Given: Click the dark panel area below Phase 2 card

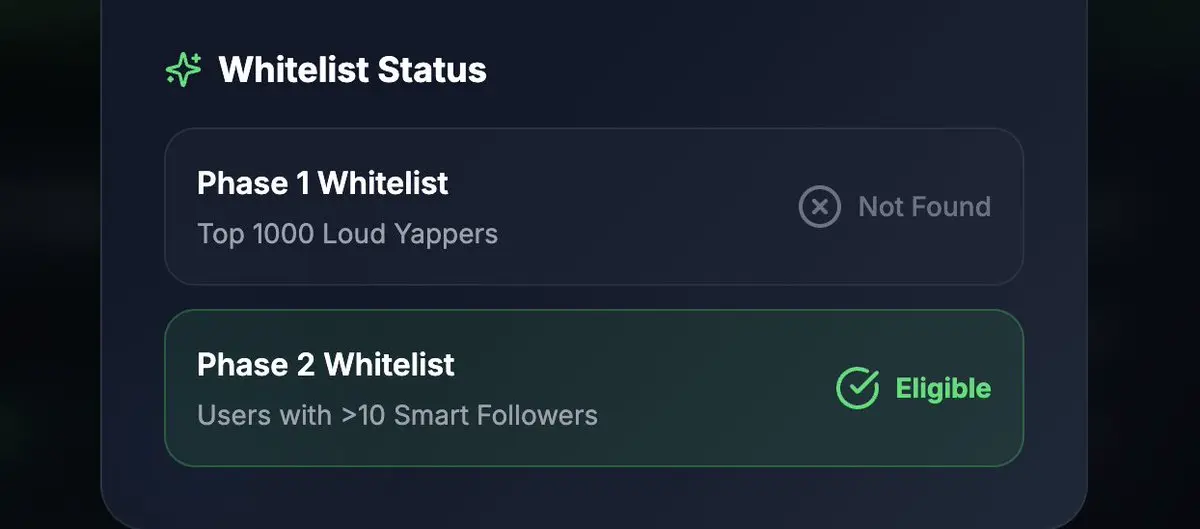Looking at the screenshot, I should point(594,495).
